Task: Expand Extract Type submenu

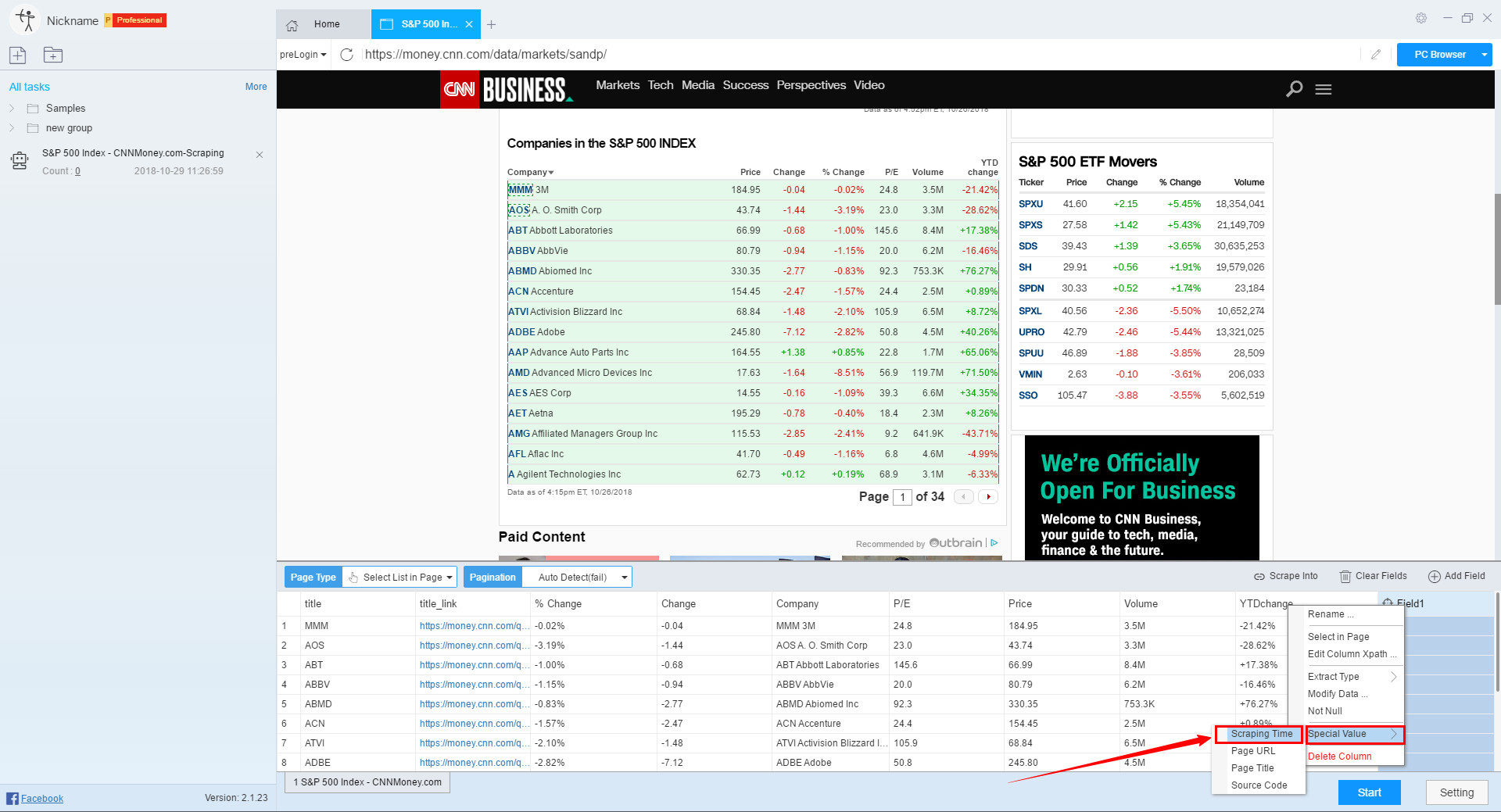Action: 1352,677
